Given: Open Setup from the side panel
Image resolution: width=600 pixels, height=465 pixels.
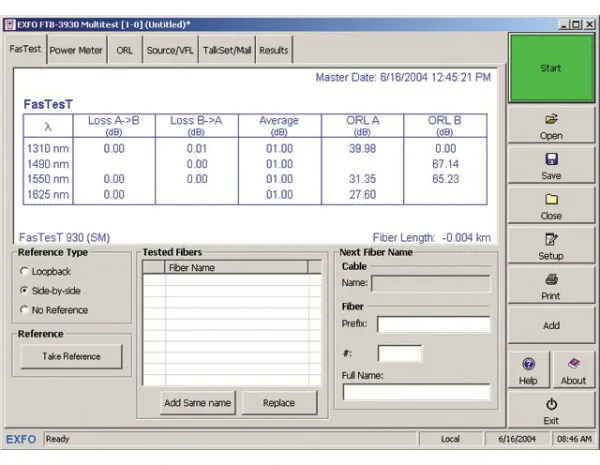Looking at the screenshot, I should coord(551,246).
